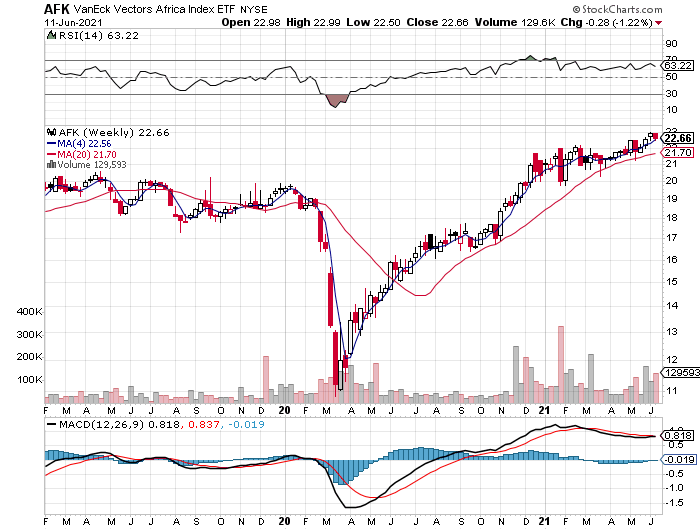Click the tallest volume bar near January 2021
This screenshot has width=700, height=530.
(561, 364)
